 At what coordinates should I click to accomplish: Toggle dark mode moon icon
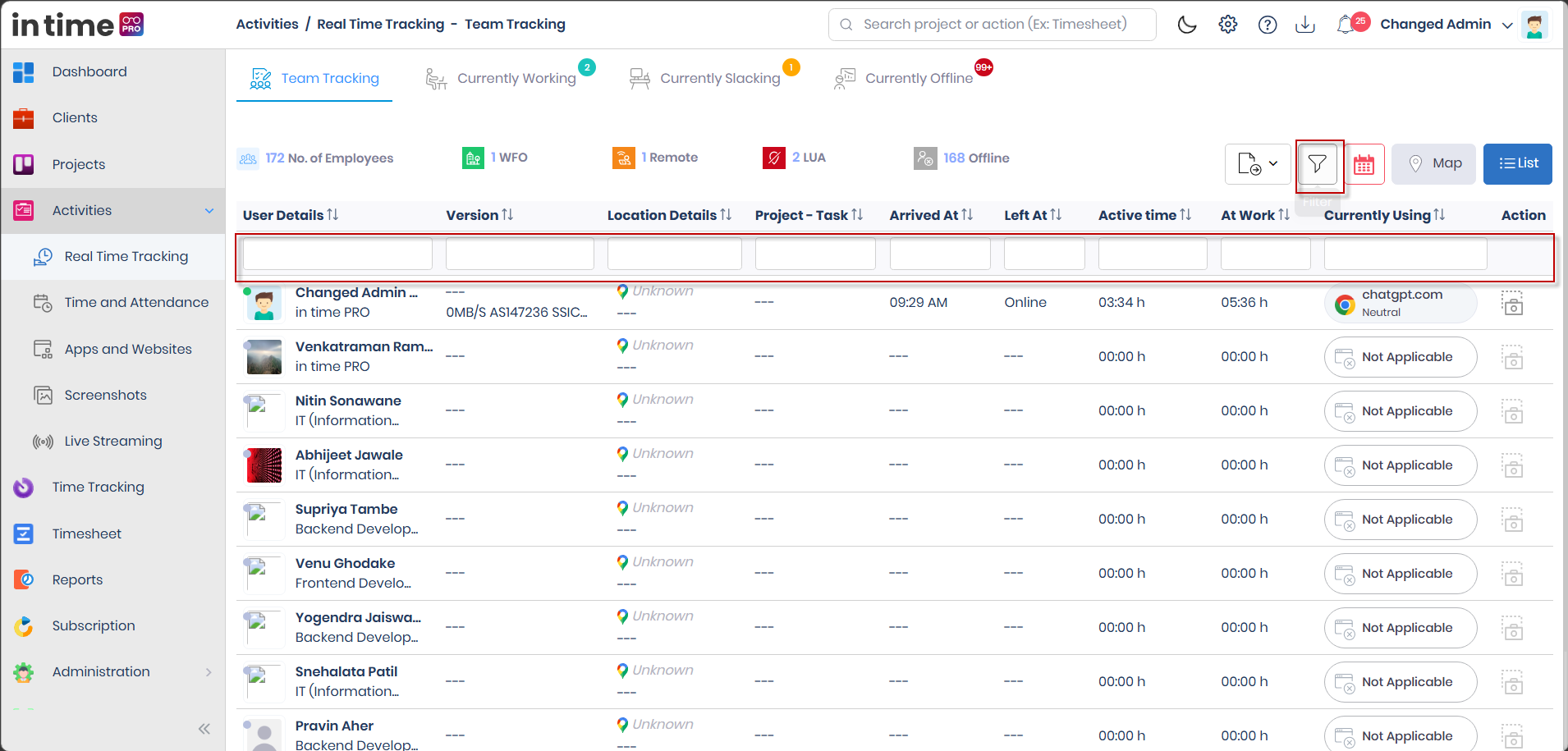click(1187, 25)
